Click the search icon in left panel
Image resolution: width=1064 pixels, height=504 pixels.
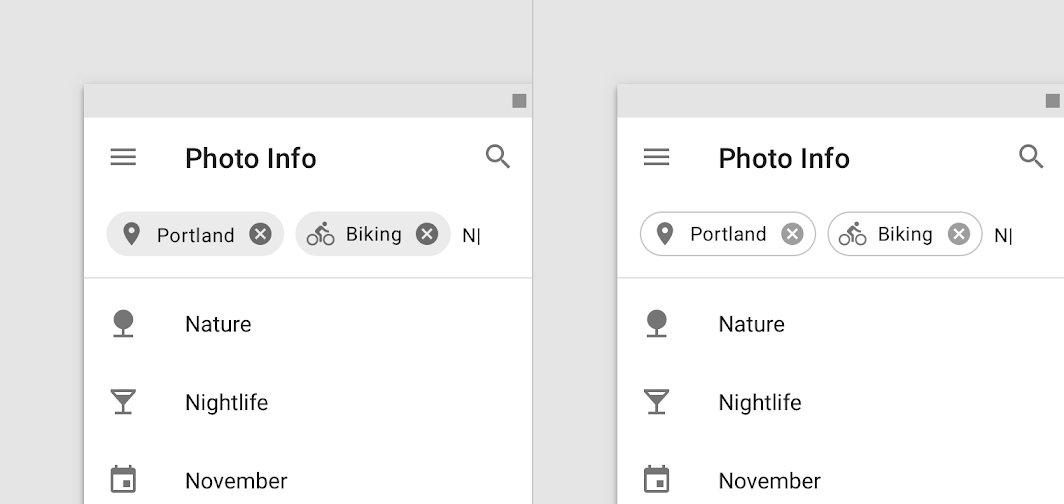click(498, 157)
